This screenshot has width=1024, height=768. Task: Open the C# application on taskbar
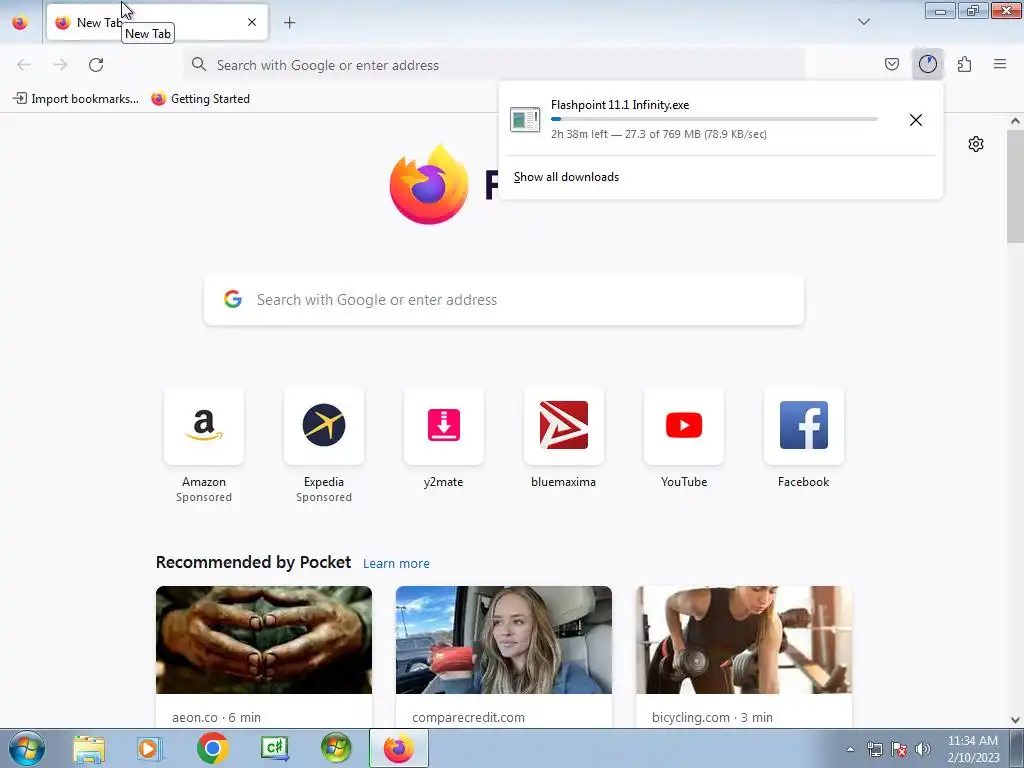pyautogui.click(x=274, y=748)
